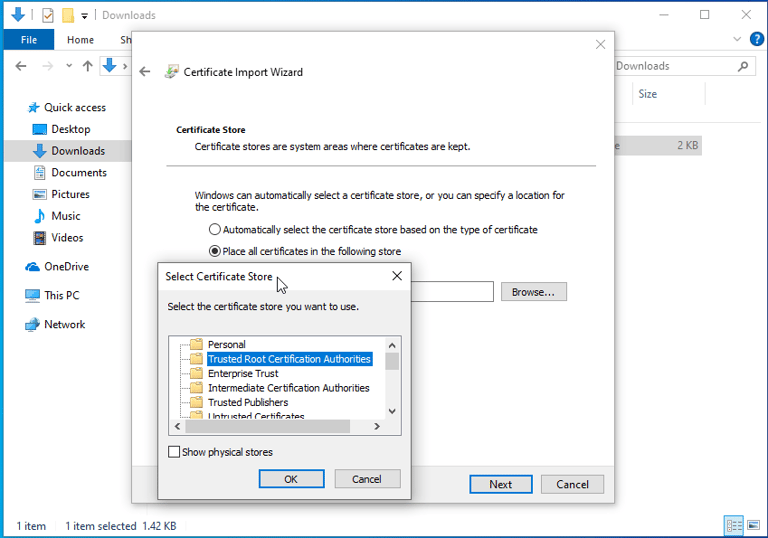
Task: Sort by the Size column header
Action: [648, 94]
